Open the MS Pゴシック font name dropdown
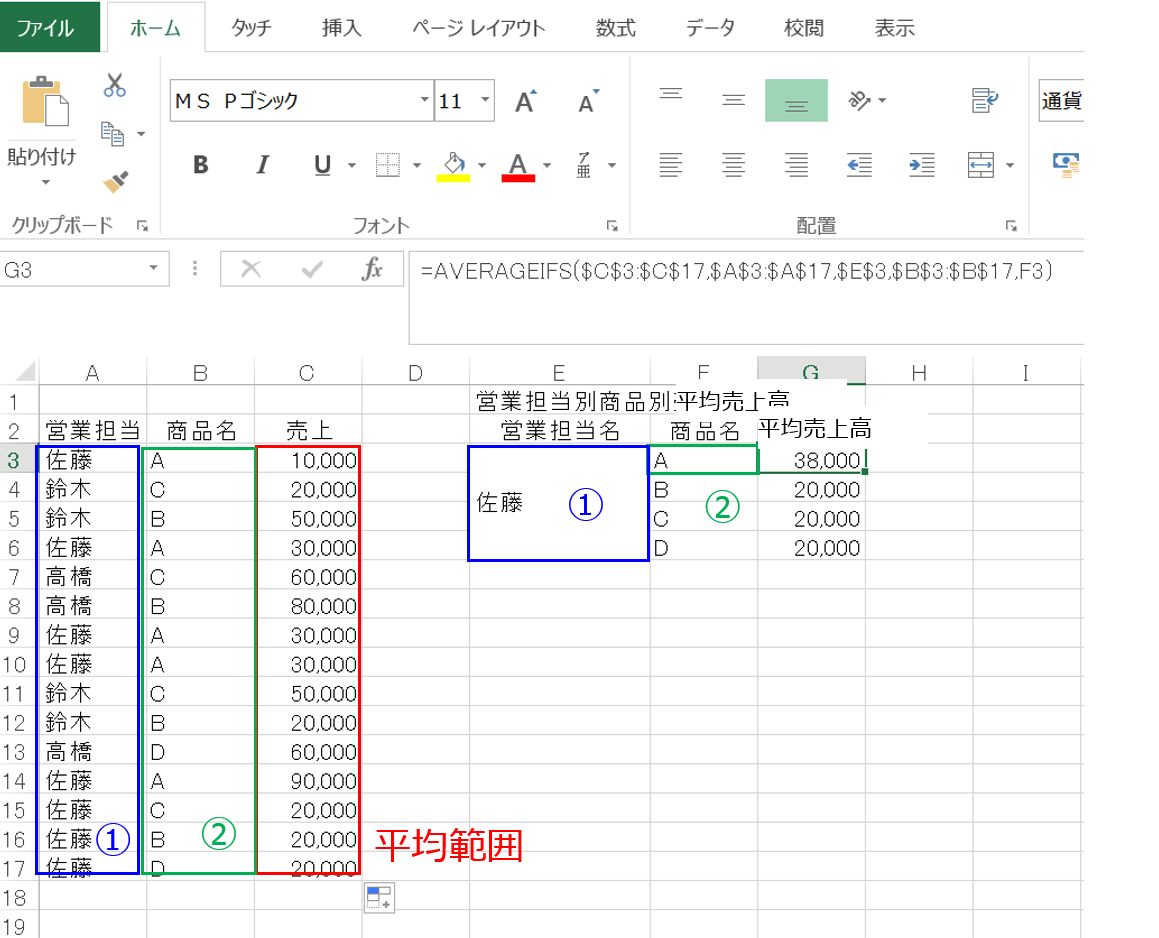 [x=424, y=101]
